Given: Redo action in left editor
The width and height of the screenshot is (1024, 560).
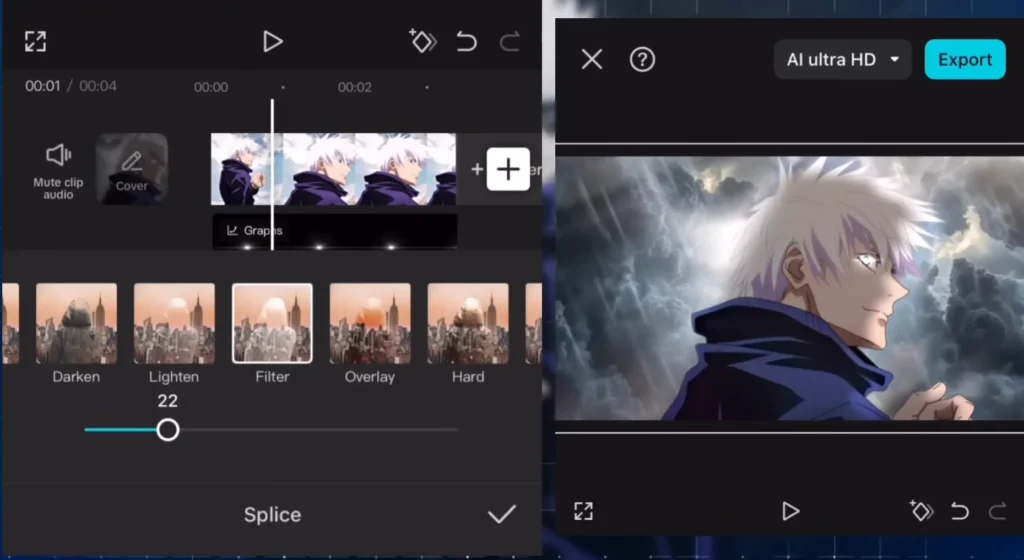Looking at the screenshot, I should (509, 42).
